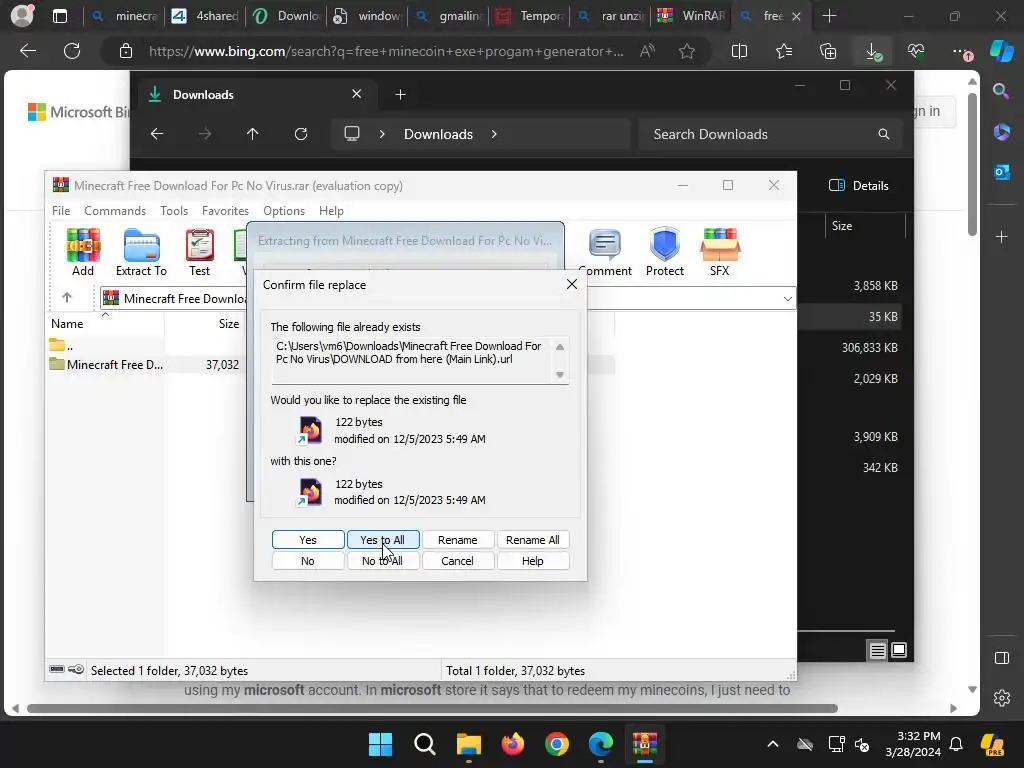The height and width of the screenshot is (768, 1024).
Task: Click the SFX toolbar icon
Action: [x=719, y=252]
